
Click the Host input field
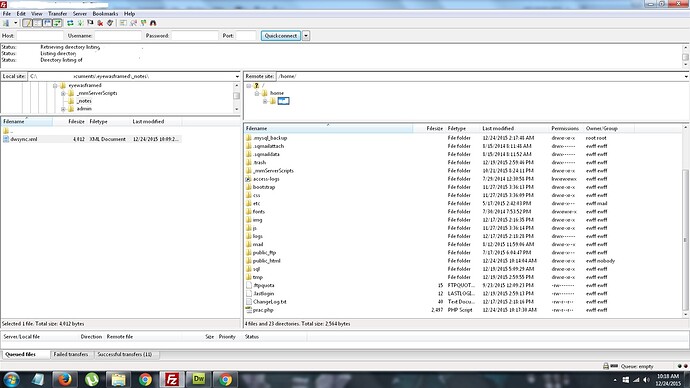(40, 36)
